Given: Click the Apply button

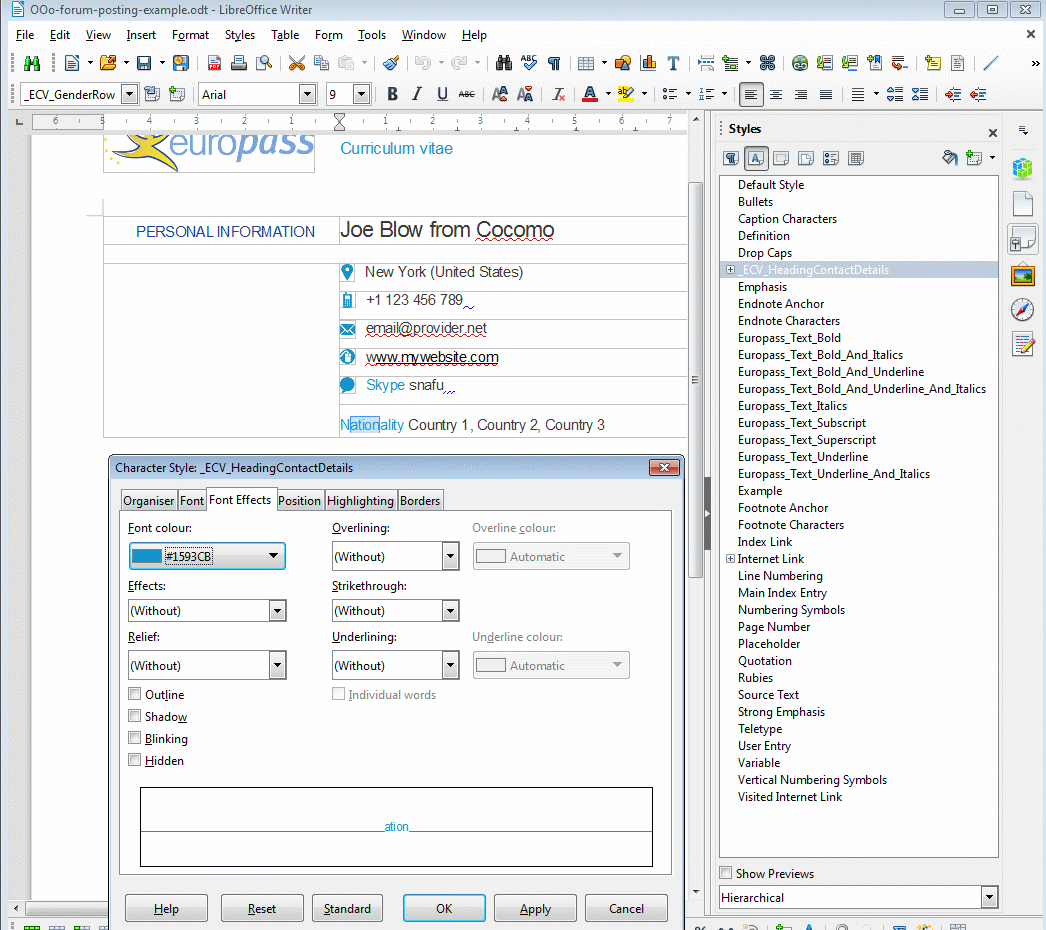Looking at the screenshot, I should [535, 908].
